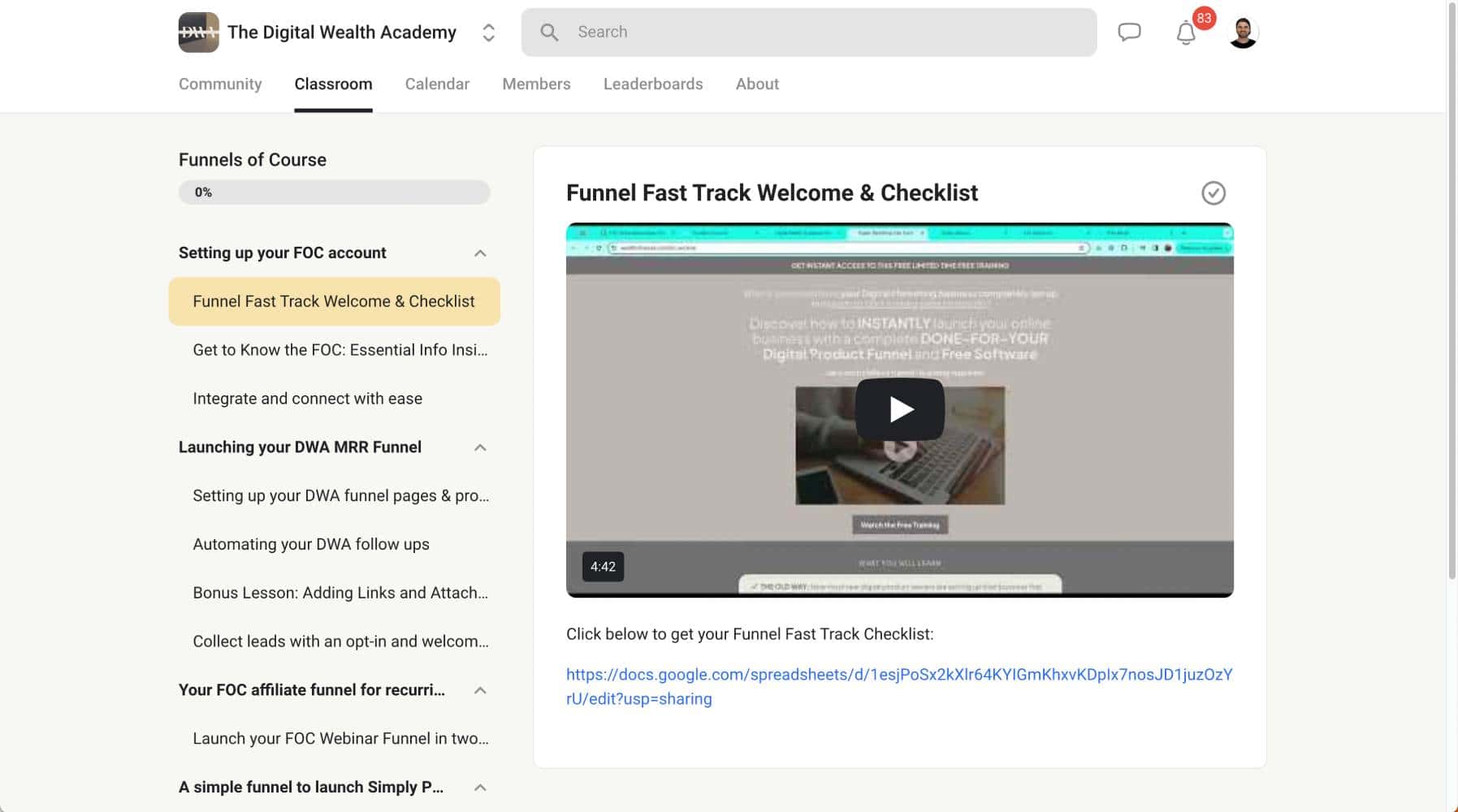Select the 'Launch your FOC Webinar Funnel' lesson
This screenshot has width=1458, height=812.
click(x=340, y=738)
